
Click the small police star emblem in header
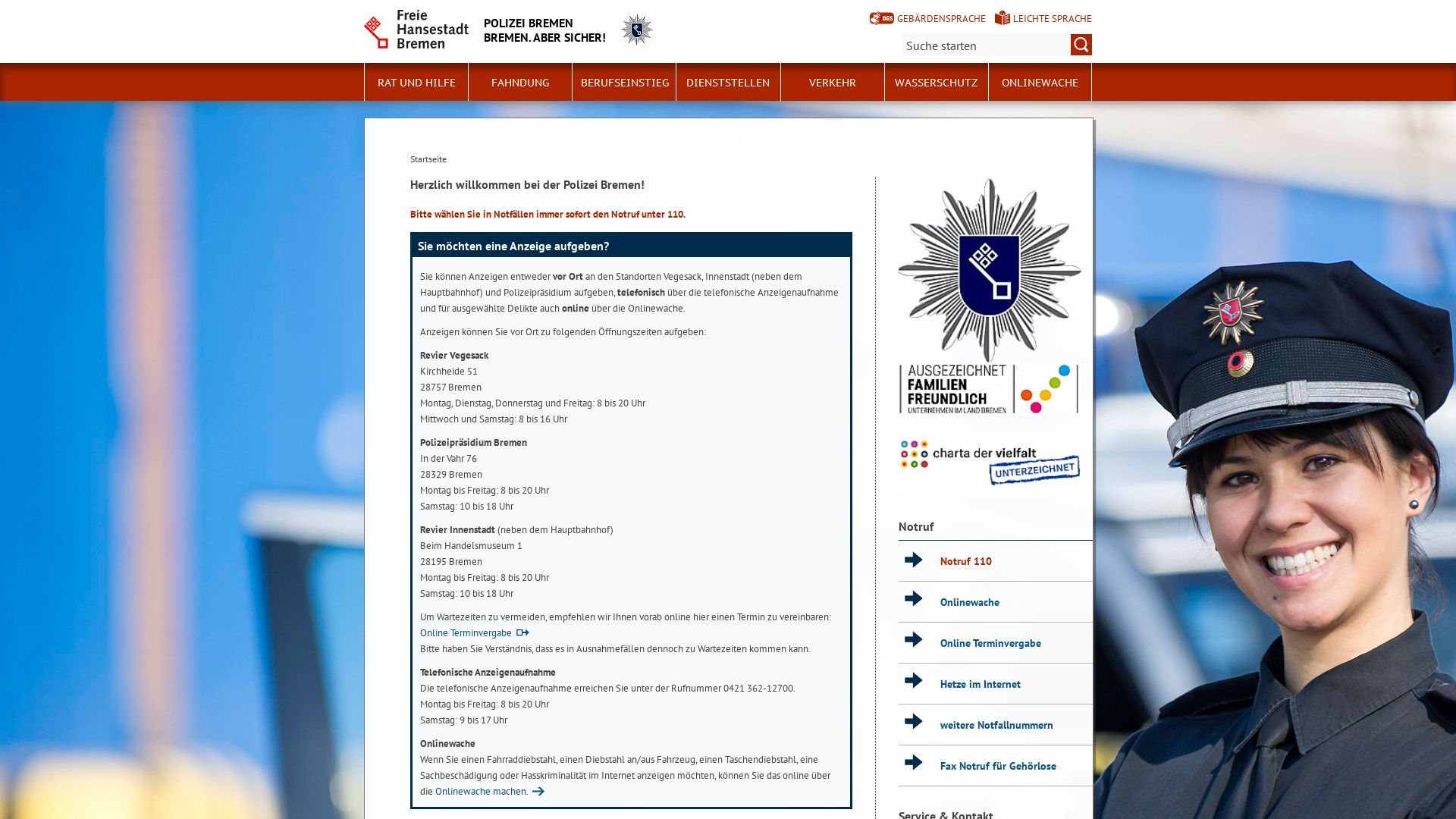coord(636,30)
